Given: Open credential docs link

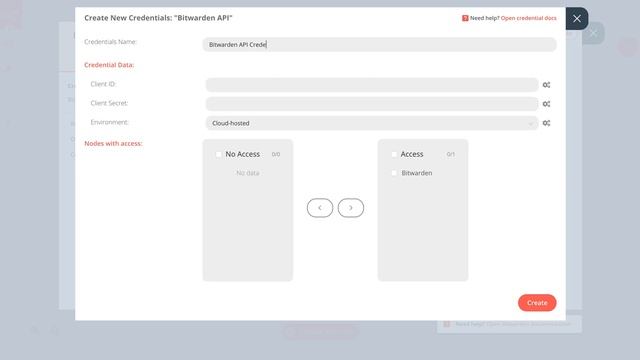Looking at the screenshot, I should tap(528, 18).
